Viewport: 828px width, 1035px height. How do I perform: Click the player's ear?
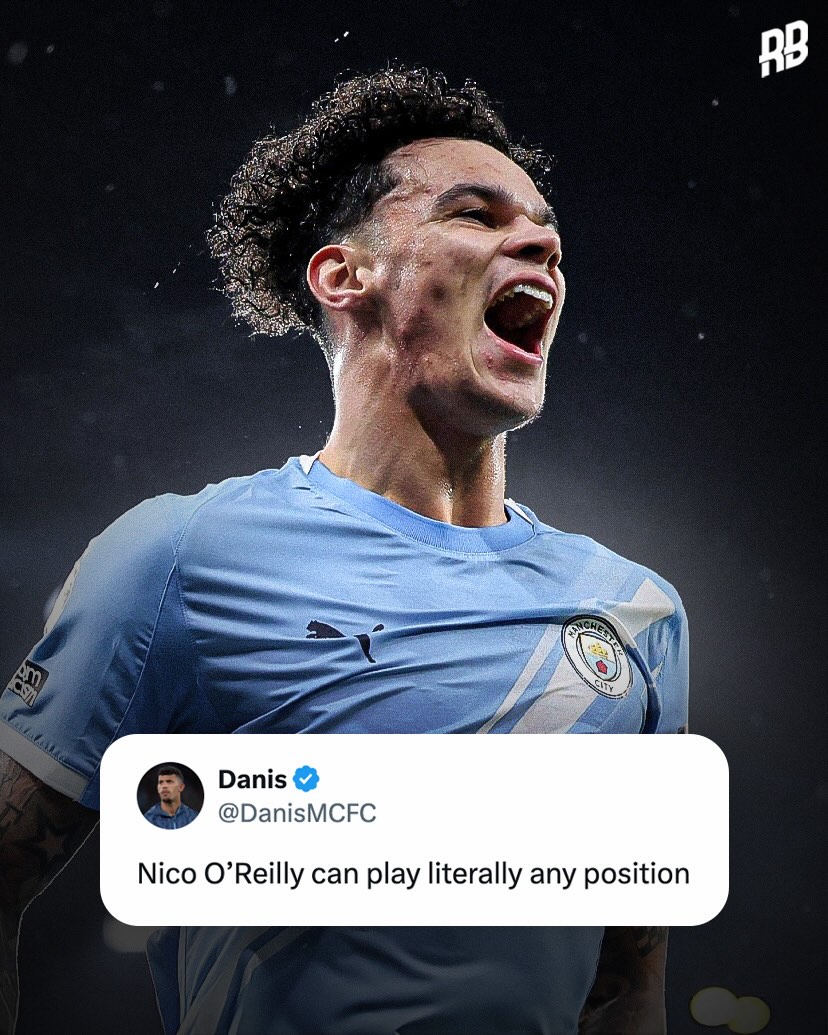(x=333, y=281)
